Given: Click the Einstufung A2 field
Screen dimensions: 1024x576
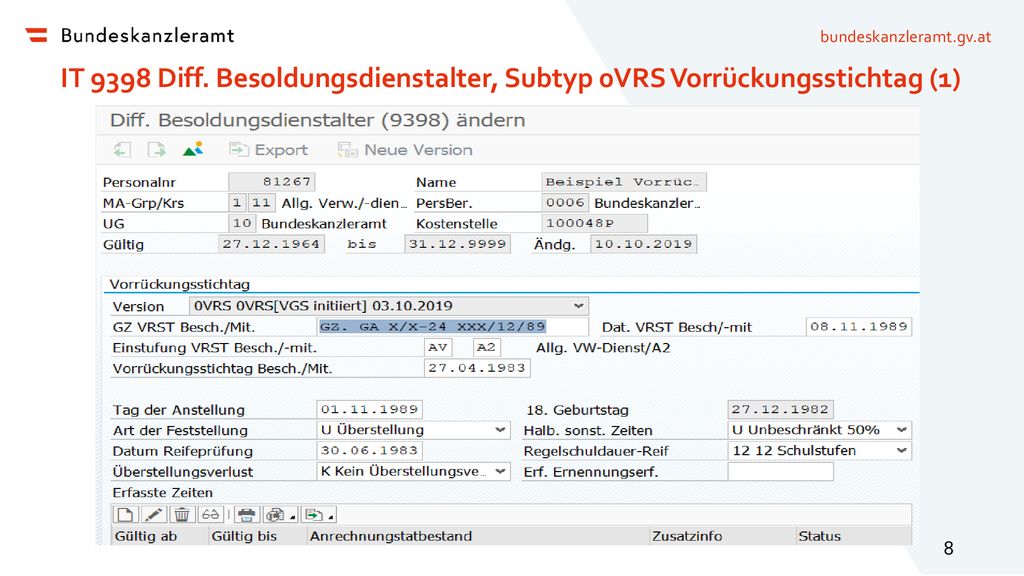Looking at the screenshot, I should (x=486, y=347).
